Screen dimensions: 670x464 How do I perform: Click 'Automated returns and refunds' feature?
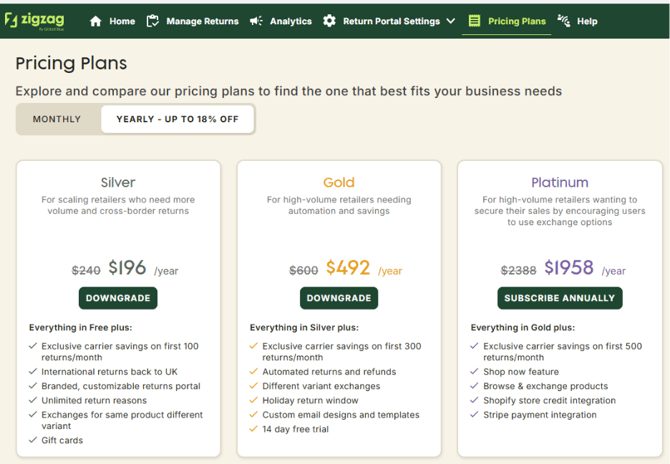[x=329, y=372]
